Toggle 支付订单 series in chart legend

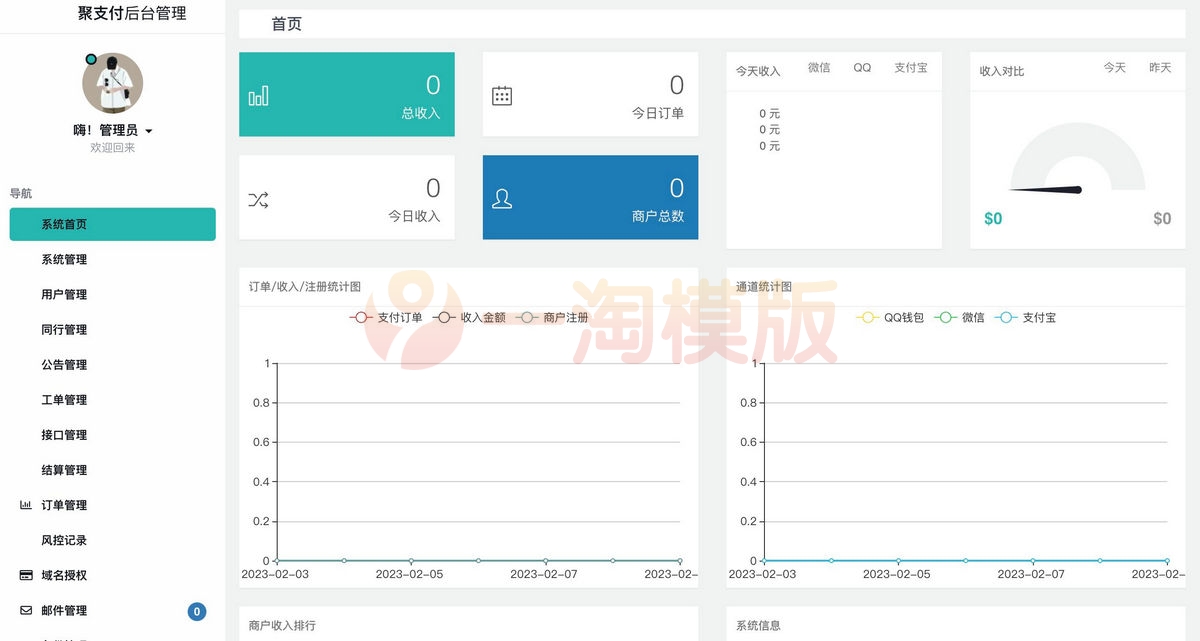tap(386, 317)
